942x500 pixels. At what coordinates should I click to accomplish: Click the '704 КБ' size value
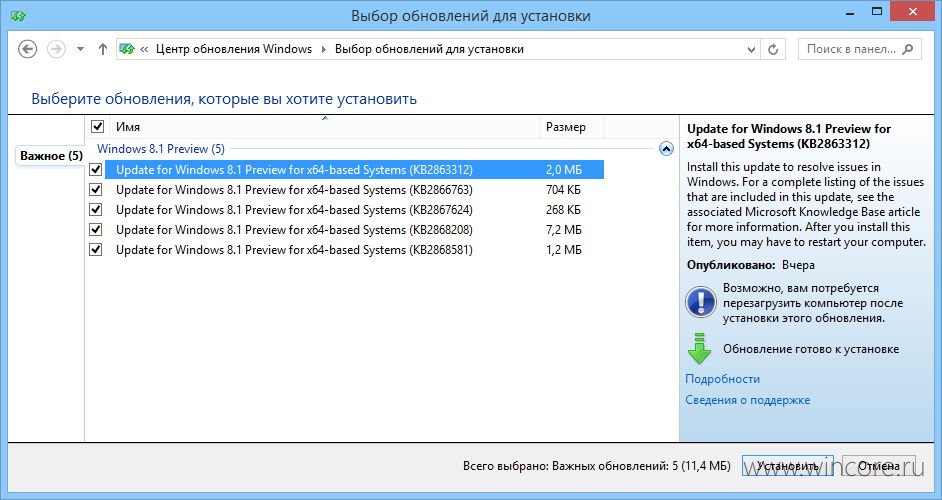pos(564,190)
